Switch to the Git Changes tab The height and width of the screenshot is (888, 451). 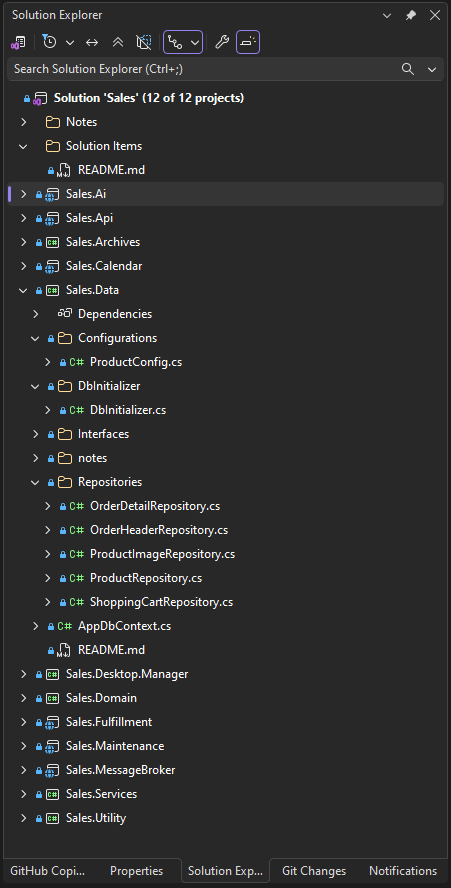[x=314, y=870]
